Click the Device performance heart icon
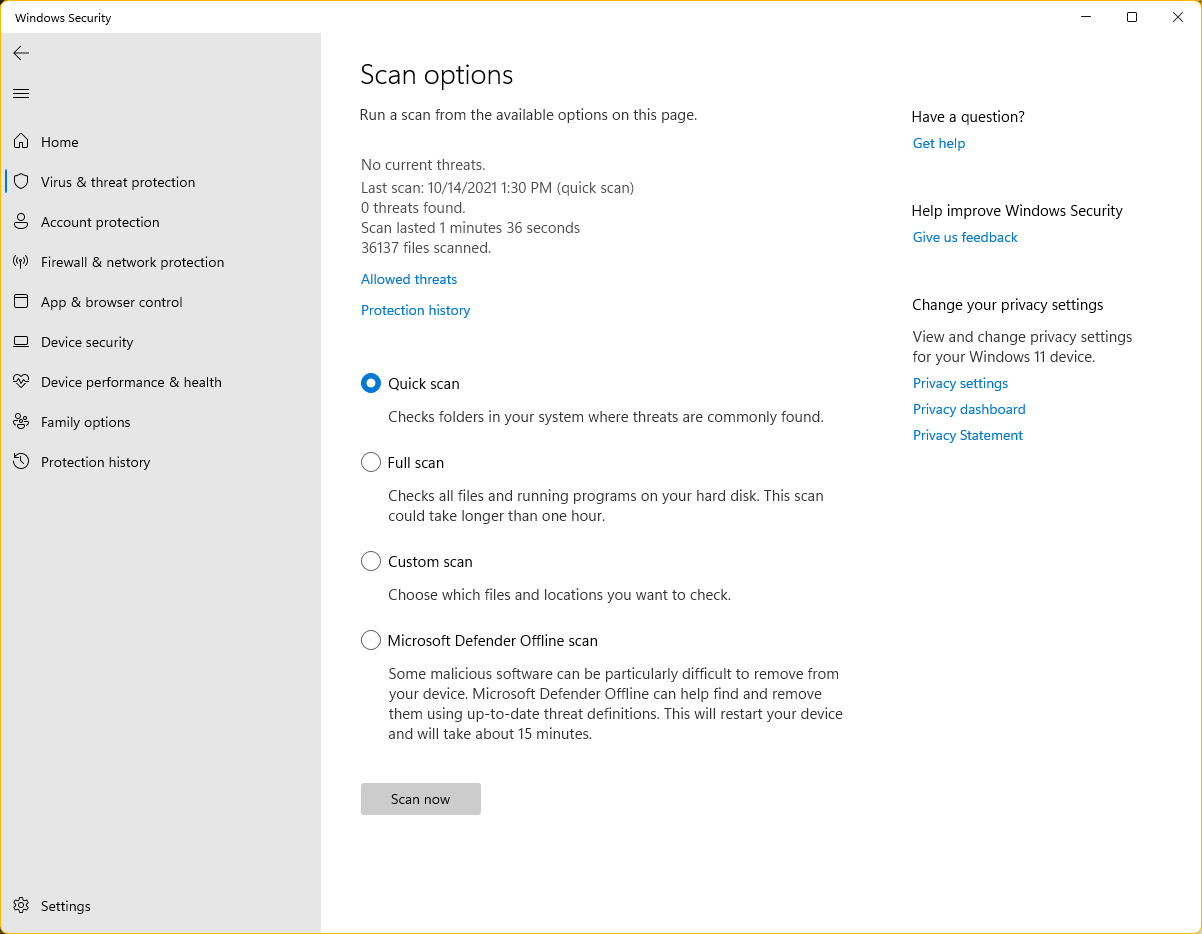Image resolution: width=1202 pixels, height=934 pixels. 21,382
